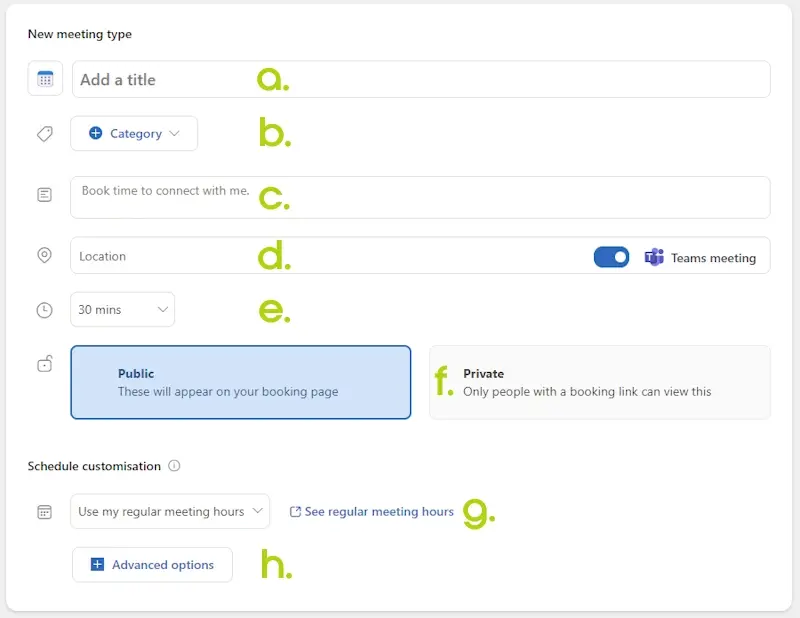Open the Category dropdown

[134, 133]
